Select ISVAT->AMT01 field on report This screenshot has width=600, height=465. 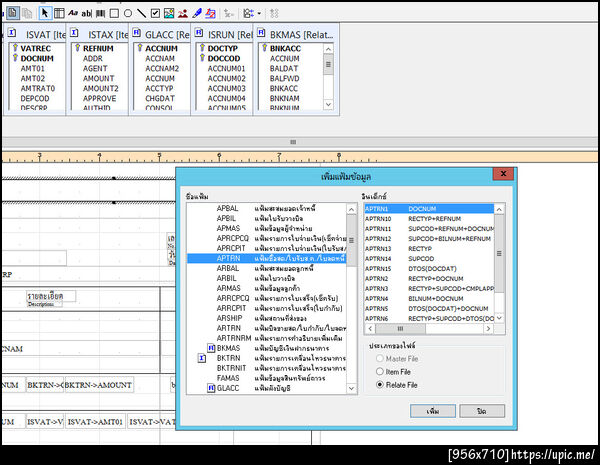click(x=95, y=422)
